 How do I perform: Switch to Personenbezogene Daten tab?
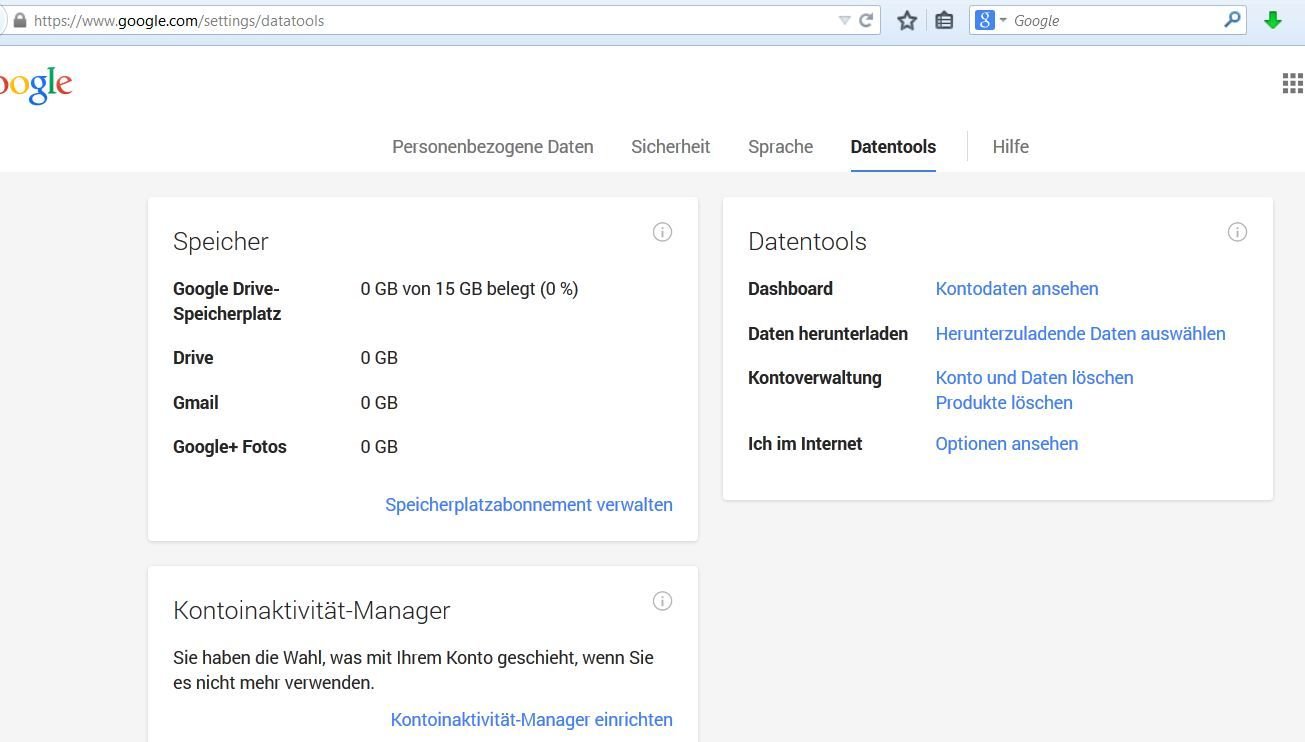493,147
